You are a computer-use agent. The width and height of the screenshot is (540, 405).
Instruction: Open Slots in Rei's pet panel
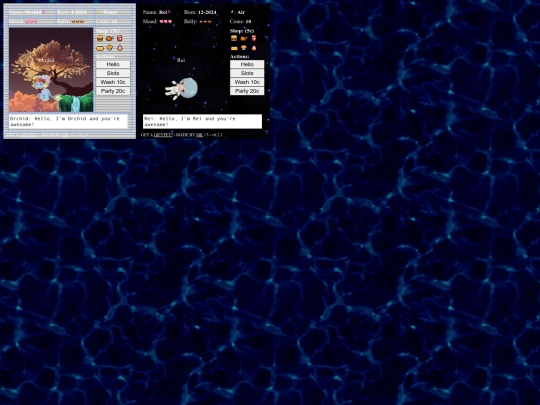pyautogui.click(x=247, y=73)
